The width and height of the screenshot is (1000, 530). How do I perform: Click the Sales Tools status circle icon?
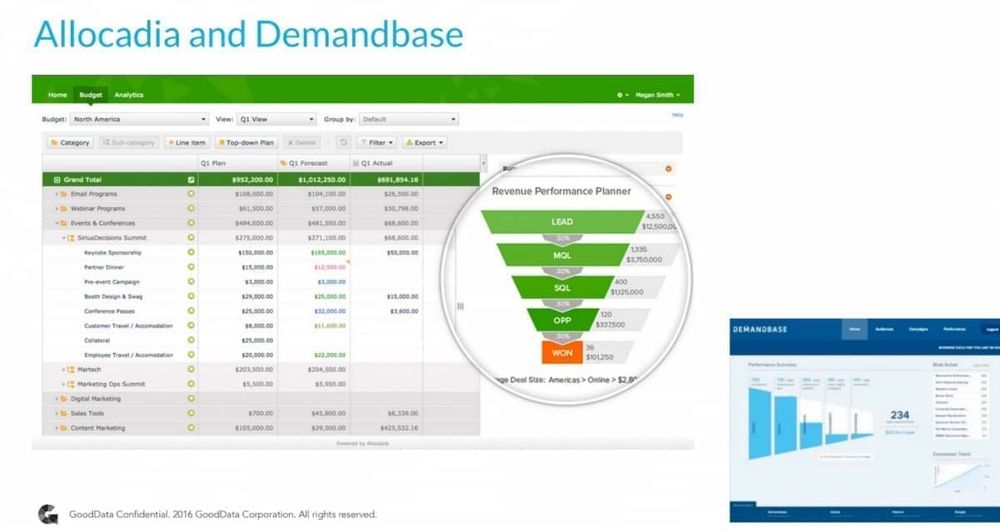click(191, 413)
